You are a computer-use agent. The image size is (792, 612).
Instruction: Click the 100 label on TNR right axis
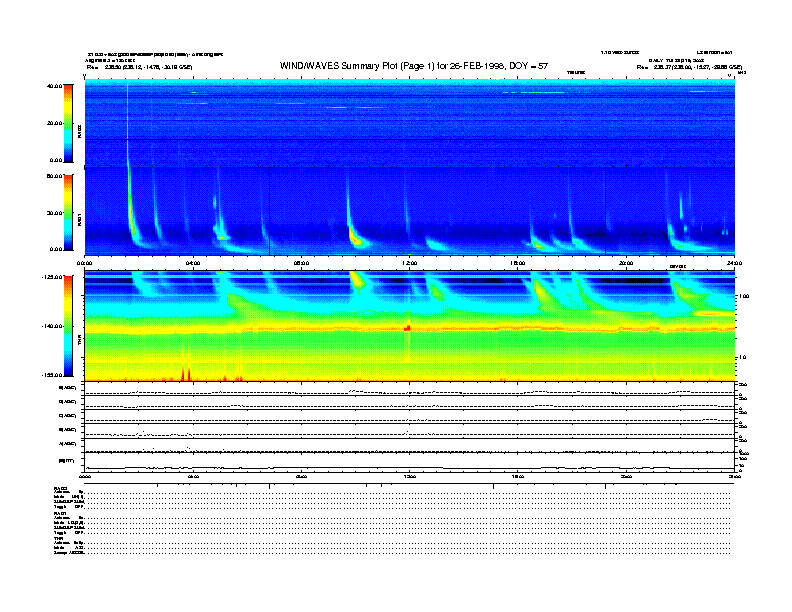point(744,296)
